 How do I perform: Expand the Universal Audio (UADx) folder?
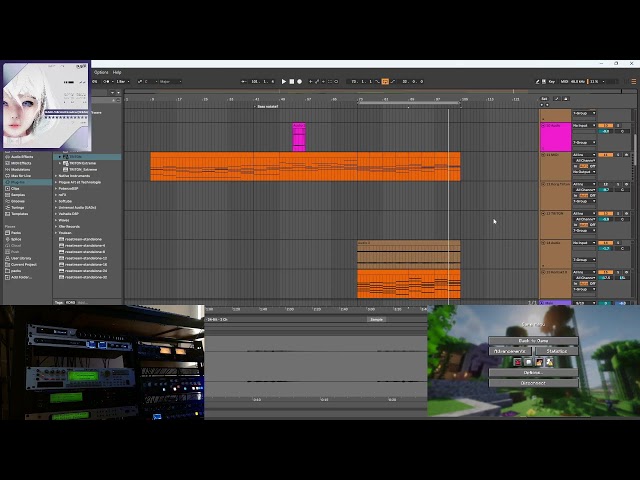click(56, 207)
